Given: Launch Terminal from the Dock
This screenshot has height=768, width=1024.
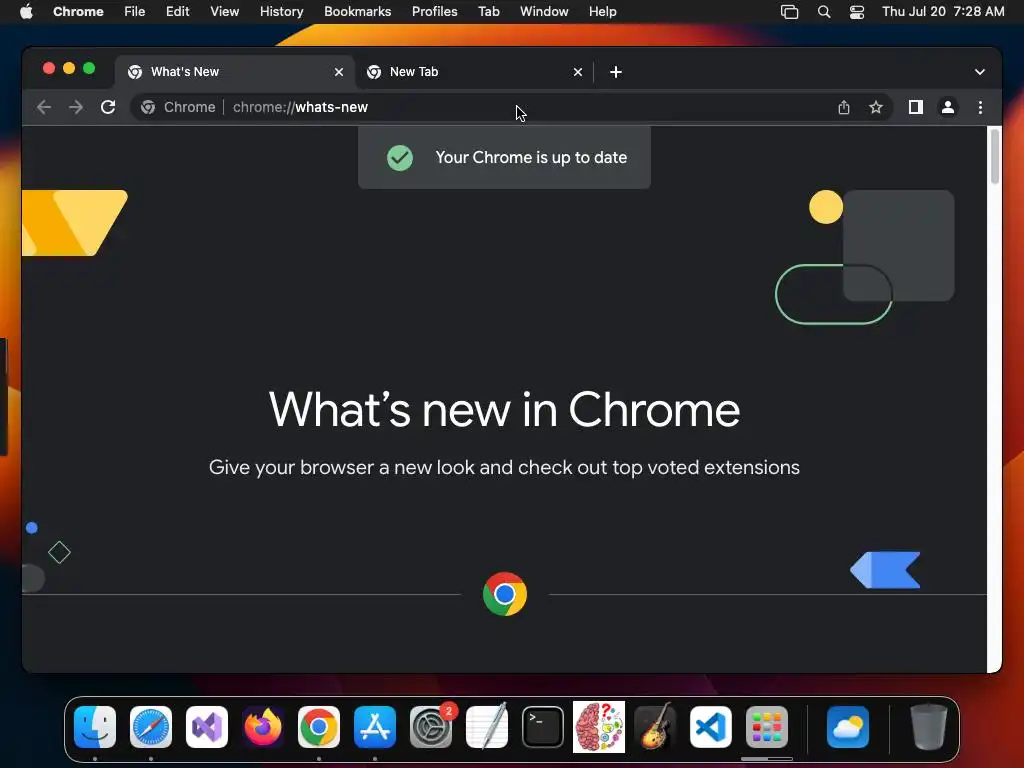Looking at the screenshot, I should point(543,727).
